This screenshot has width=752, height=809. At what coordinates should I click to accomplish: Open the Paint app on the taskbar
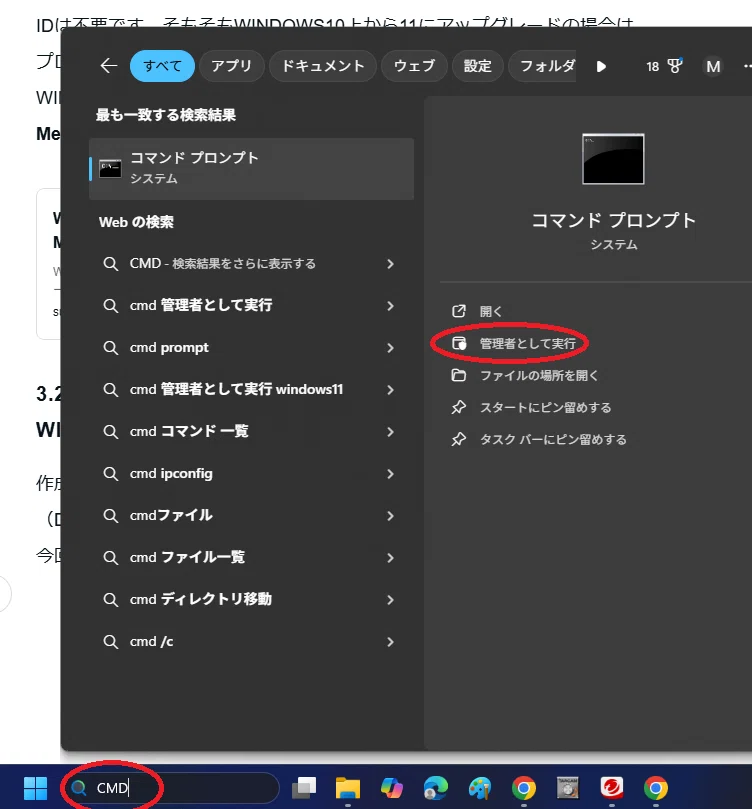coord(480,788)
